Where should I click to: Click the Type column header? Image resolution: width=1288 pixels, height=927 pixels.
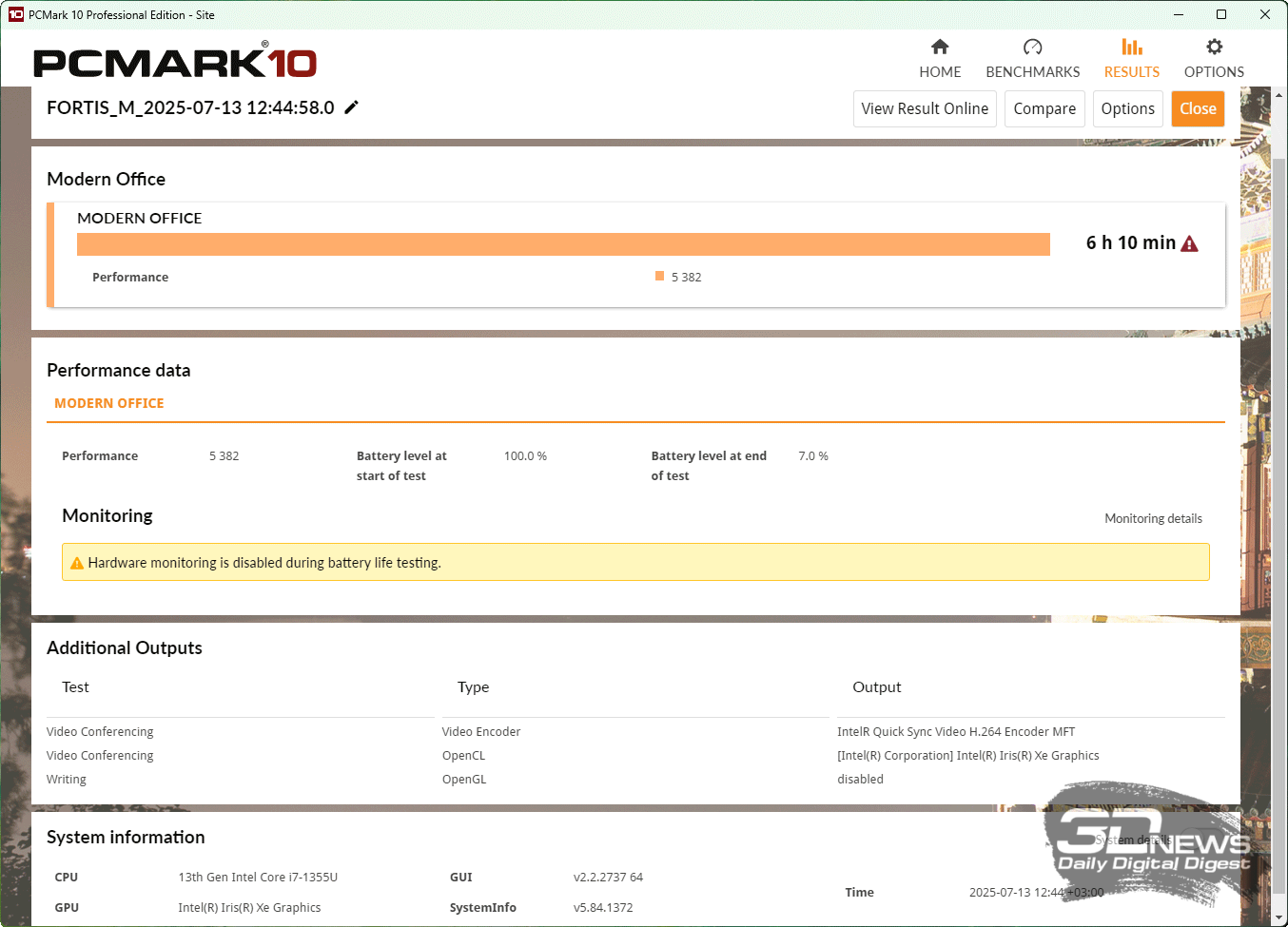pos(473,687)
